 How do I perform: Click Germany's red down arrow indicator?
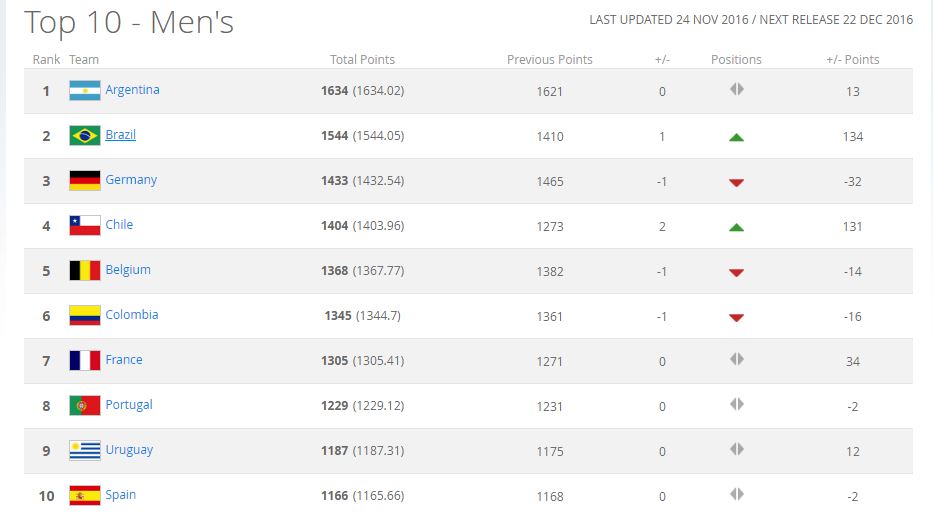(x=736, y=183)
